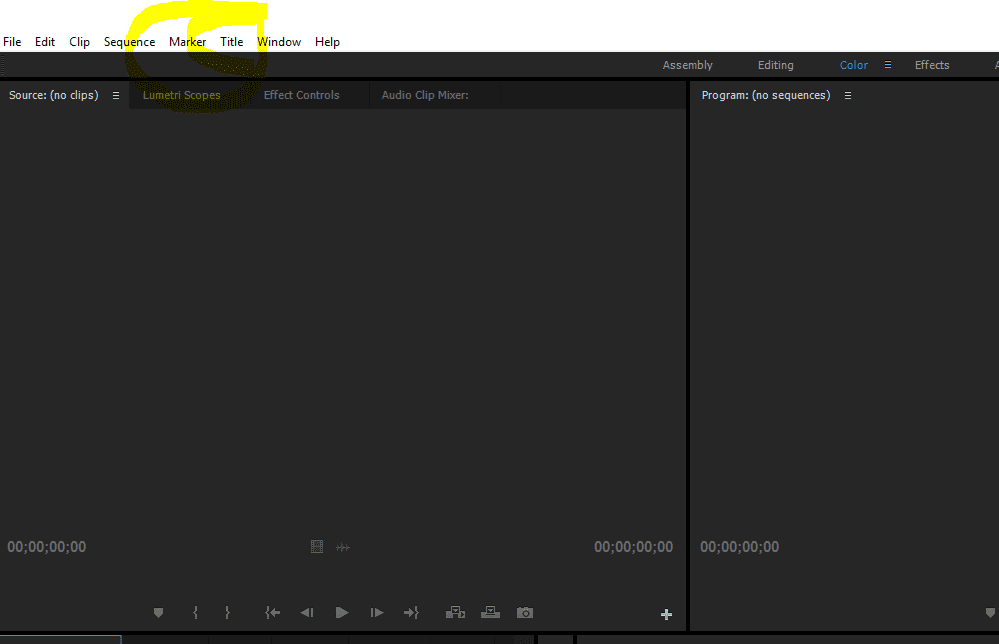Open Source monitor Button Editor plus icon

[x=666, y=615]
